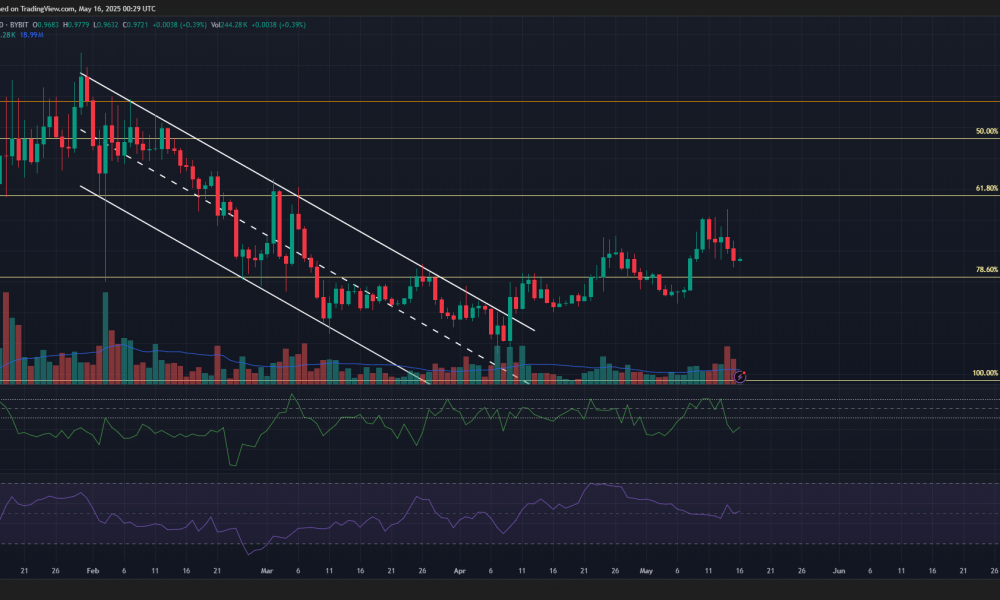Click the open price value O0.9683
The width and height of the screenshot is (1000, 600).
tap(45, 25)
